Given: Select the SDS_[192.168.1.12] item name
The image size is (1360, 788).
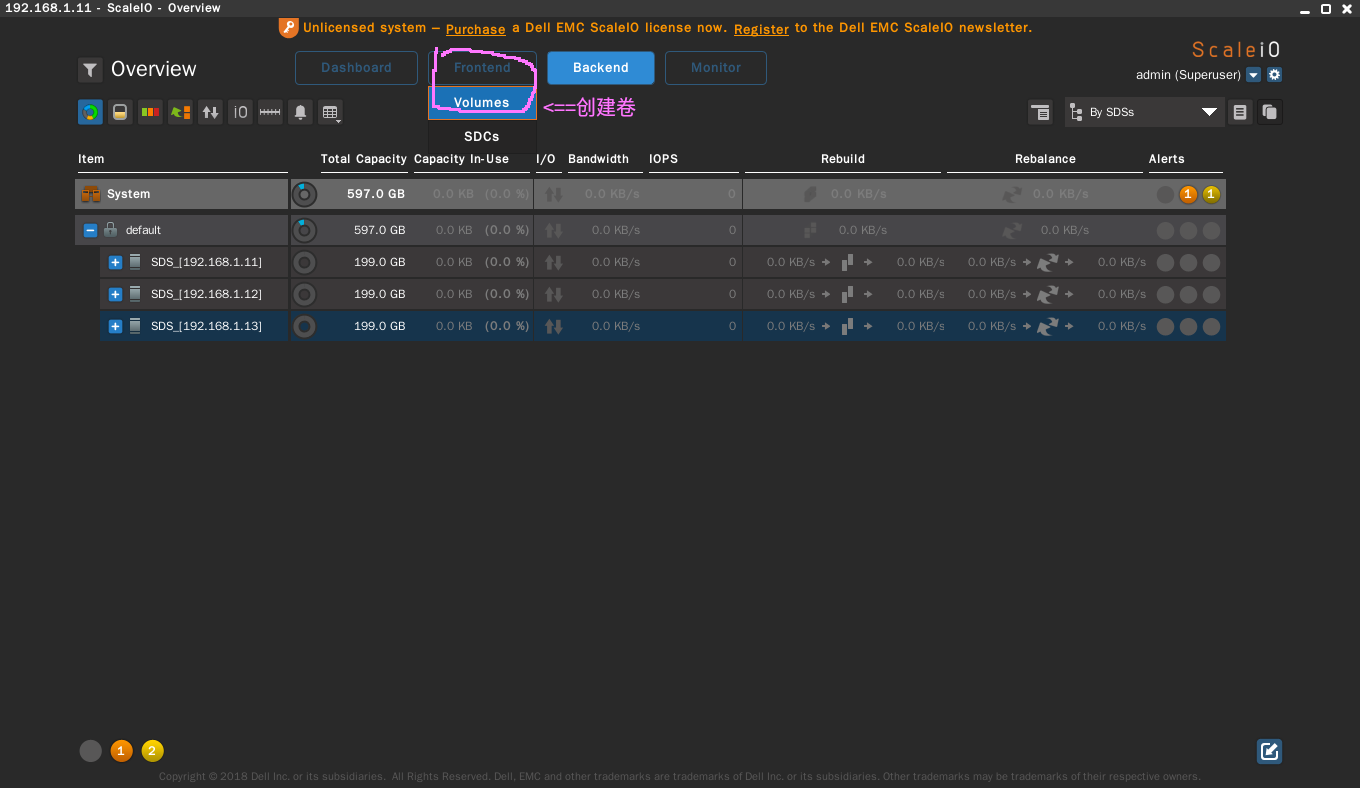Looking at the screenshot, I should coord(206,294).
